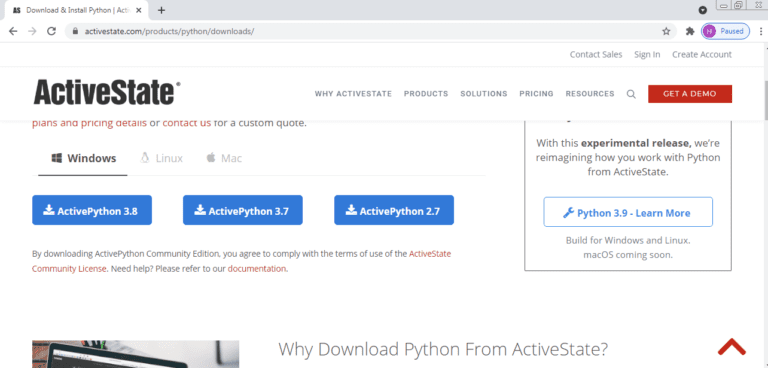Click the plans and pricing details link
The image size is (768, 368).
(90, 123)
